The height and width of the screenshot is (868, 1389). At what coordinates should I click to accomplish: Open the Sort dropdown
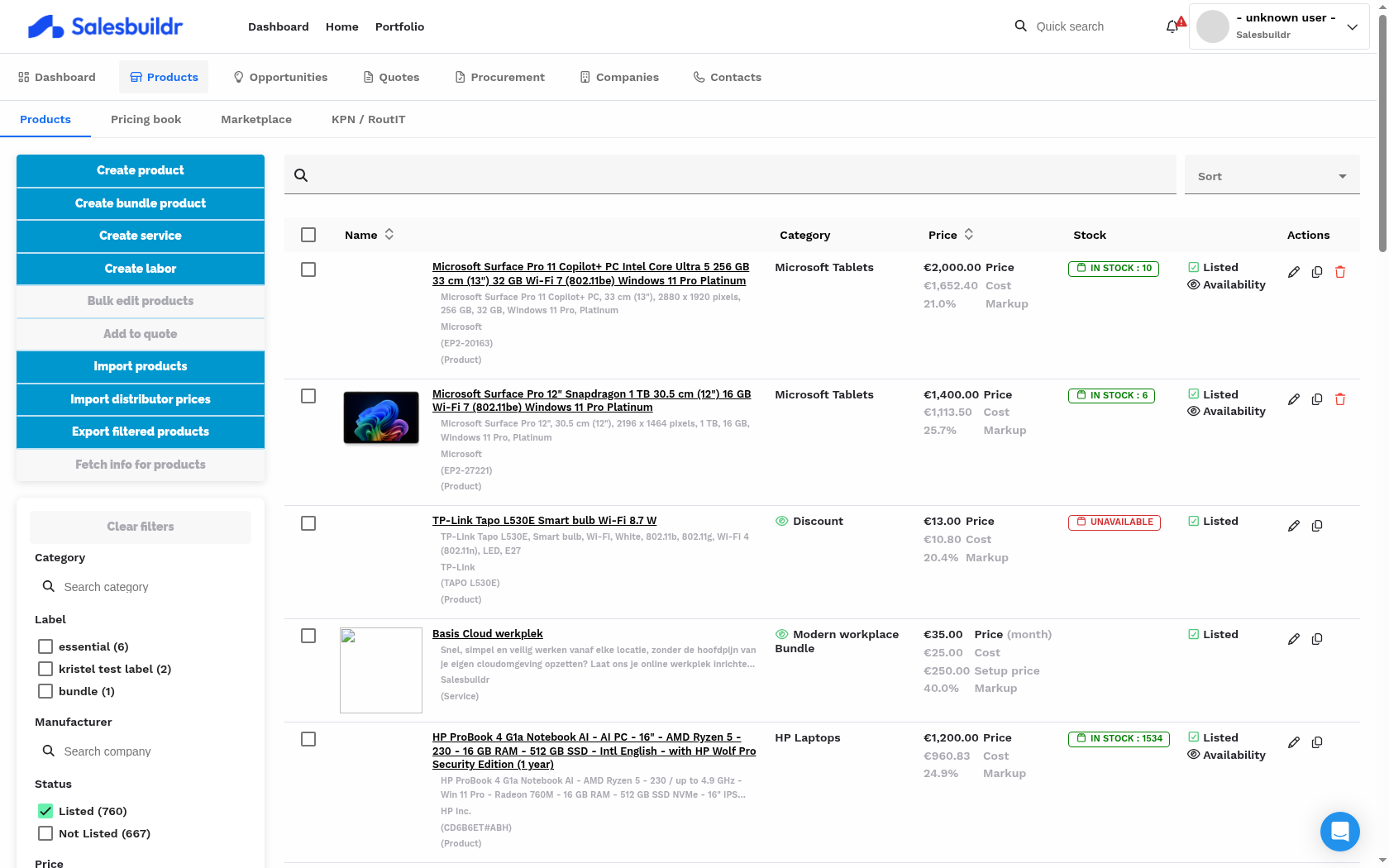[x=1272, y=175]
